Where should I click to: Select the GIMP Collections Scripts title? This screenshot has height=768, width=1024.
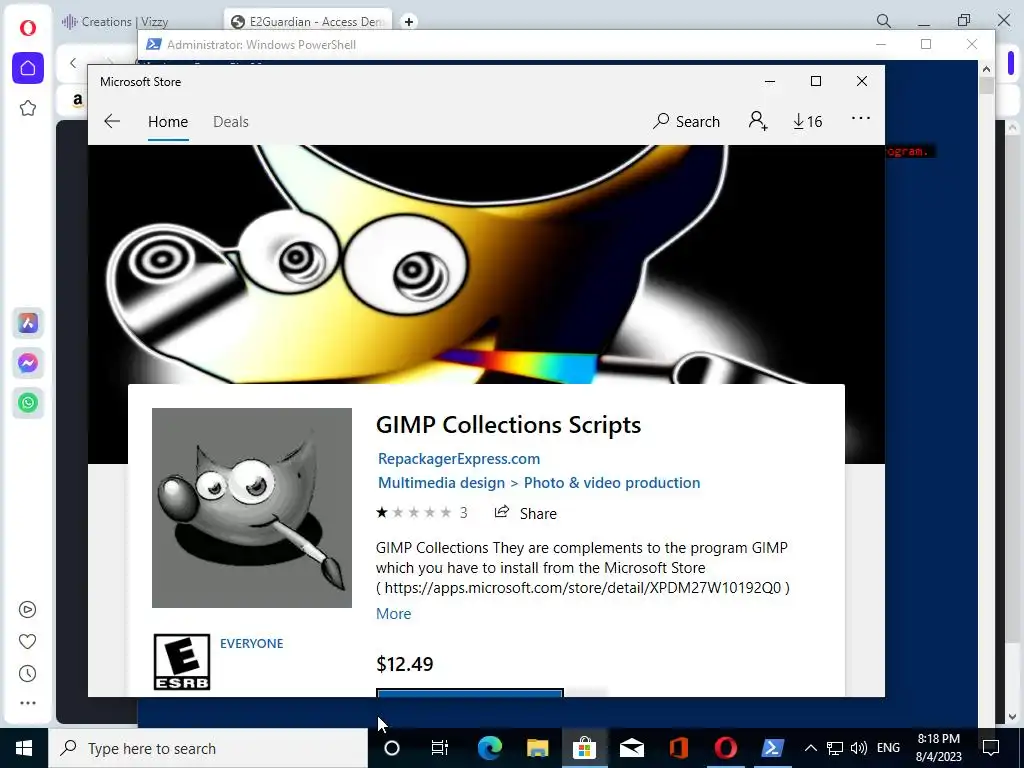(x=508, y=424)
